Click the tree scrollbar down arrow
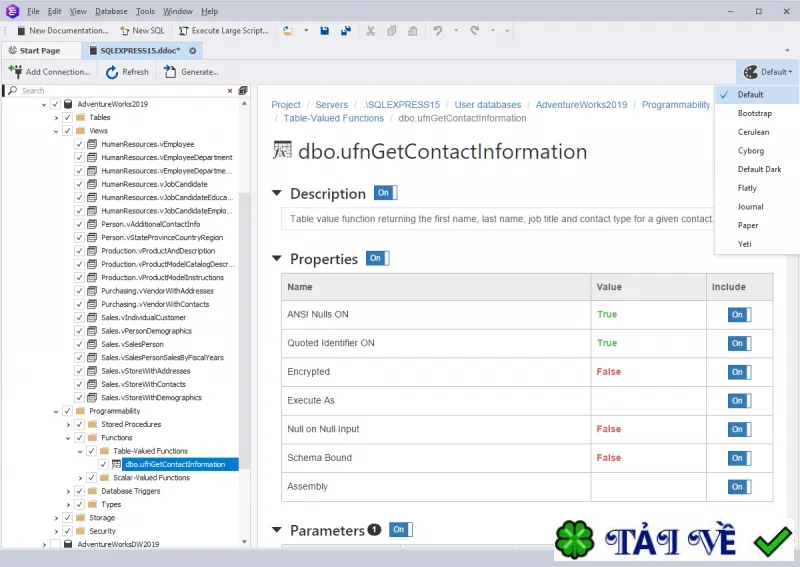The width and height of the screenshot is (800, 567). 244,542
